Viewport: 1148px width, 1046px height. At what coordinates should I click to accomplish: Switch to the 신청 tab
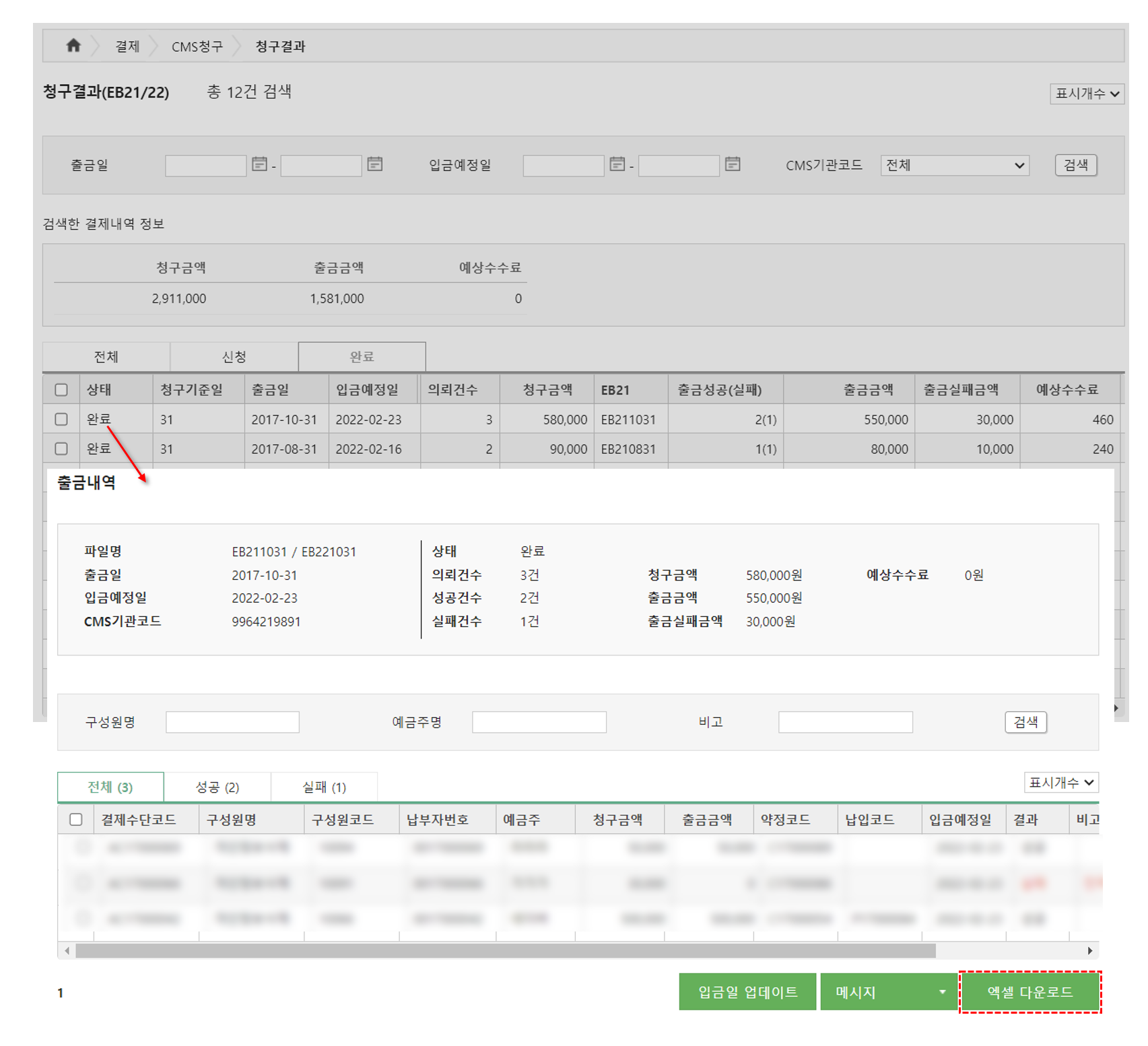click(234, 356)
